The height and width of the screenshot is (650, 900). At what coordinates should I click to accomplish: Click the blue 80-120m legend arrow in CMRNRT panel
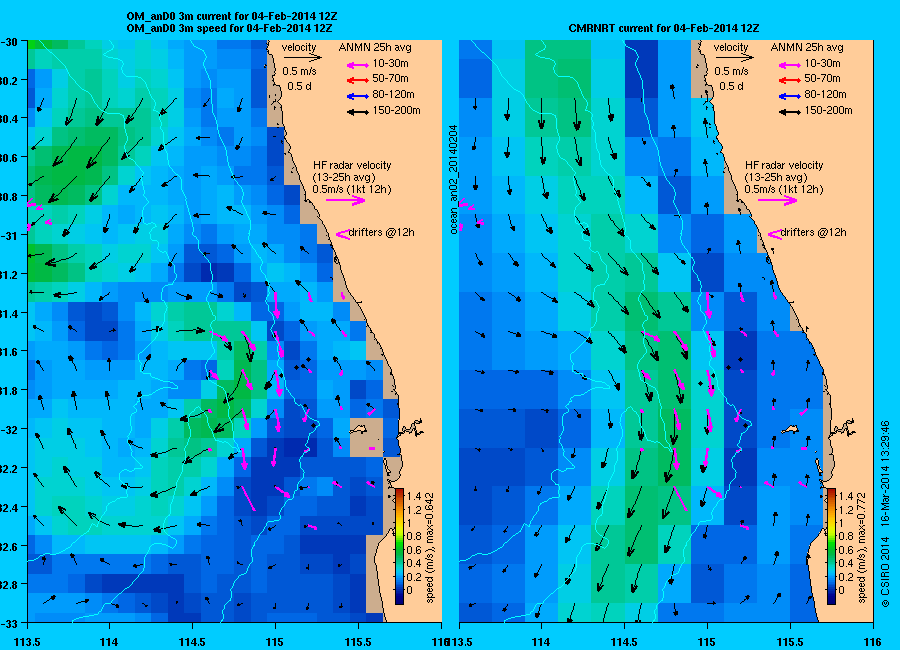point(790,96)
